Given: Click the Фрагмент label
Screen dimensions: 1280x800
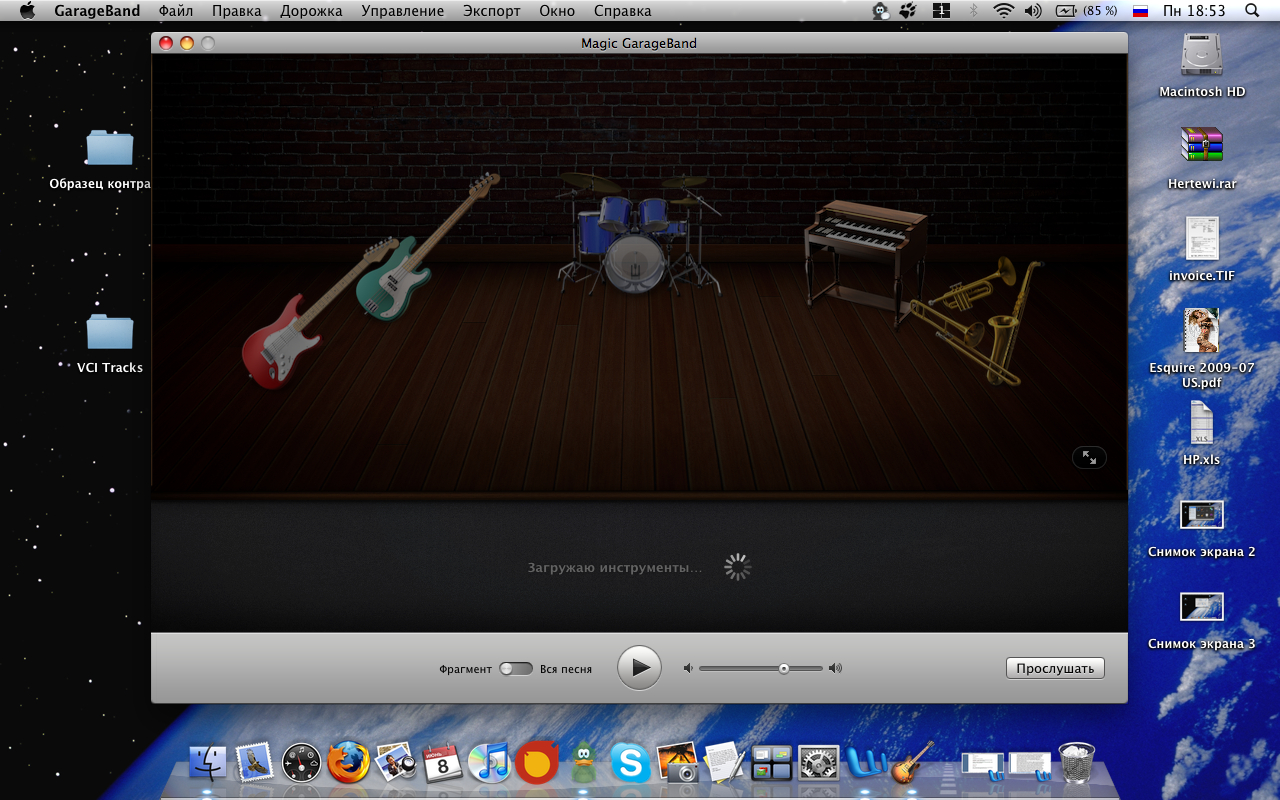Looking at the screenshot, I should coord(465,669).
